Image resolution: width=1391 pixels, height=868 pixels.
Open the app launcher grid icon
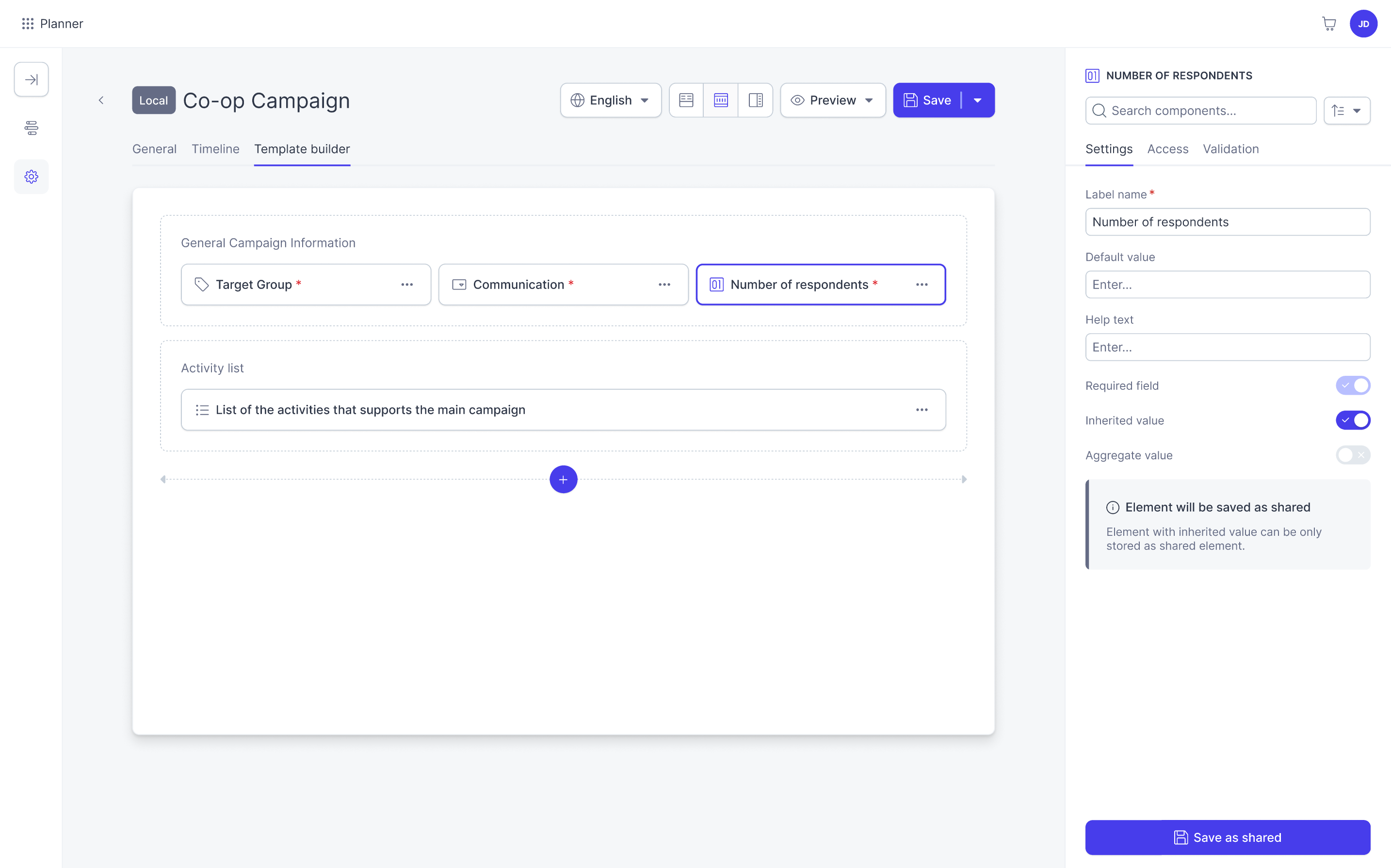[28, 24]
